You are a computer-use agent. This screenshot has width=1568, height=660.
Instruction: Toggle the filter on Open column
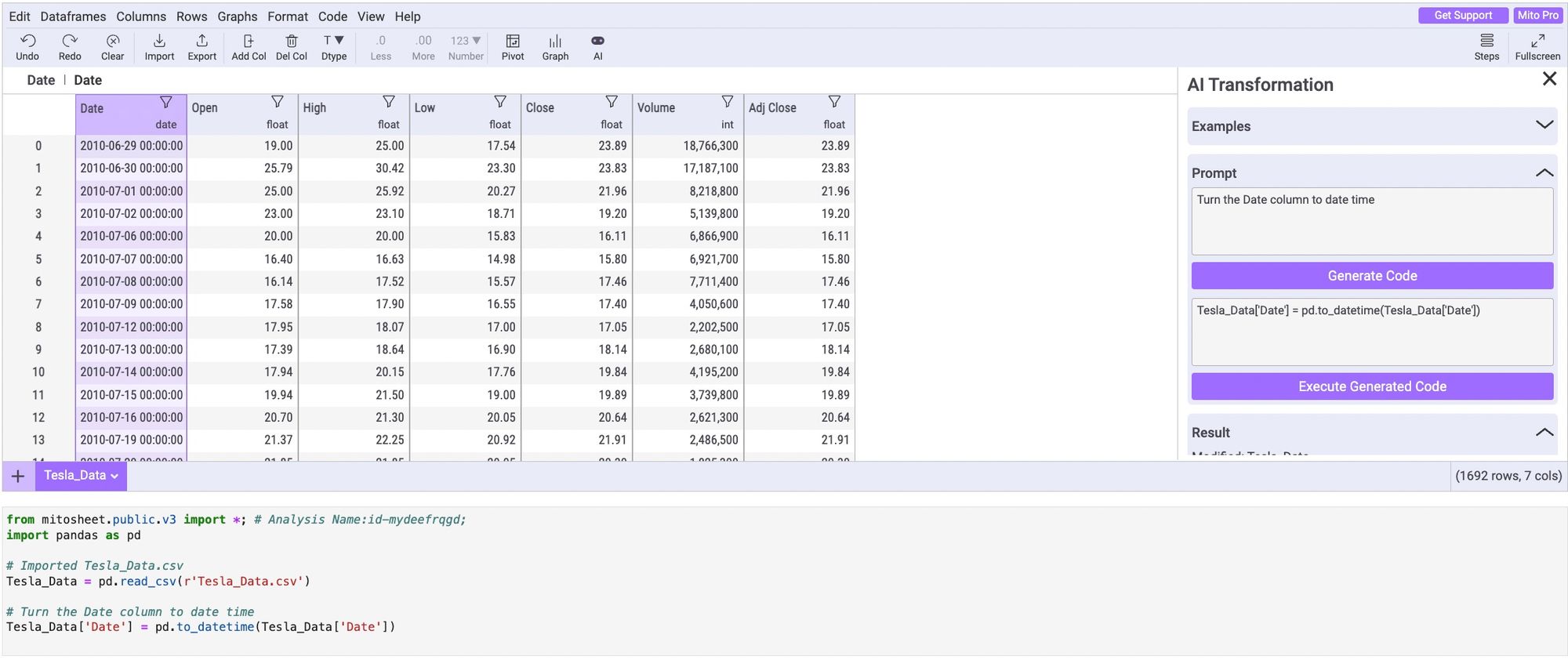coord(278,102)
